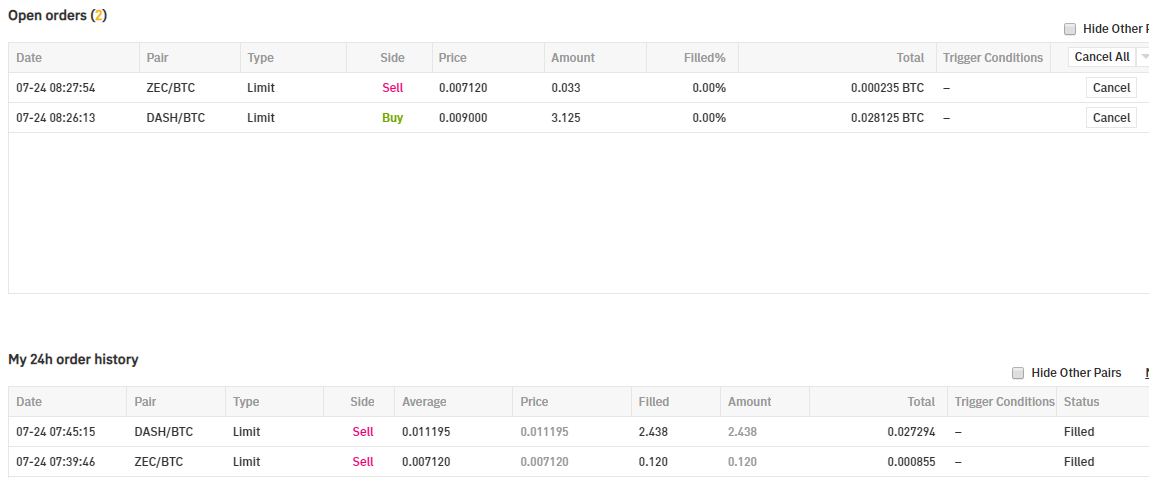Screen dimensions: 1149x478
Task: Select ZEC/BTC pair in the 24h order history
Action: pos(158,462)
